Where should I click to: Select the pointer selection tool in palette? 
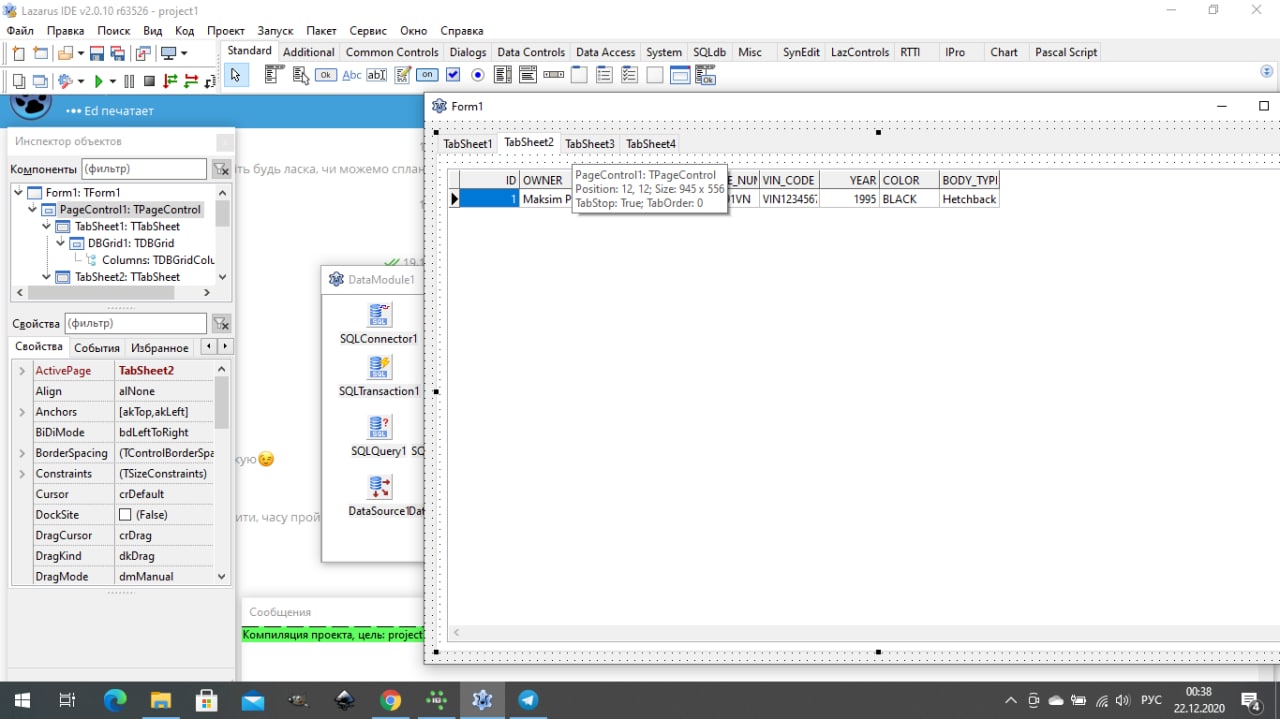236,75
